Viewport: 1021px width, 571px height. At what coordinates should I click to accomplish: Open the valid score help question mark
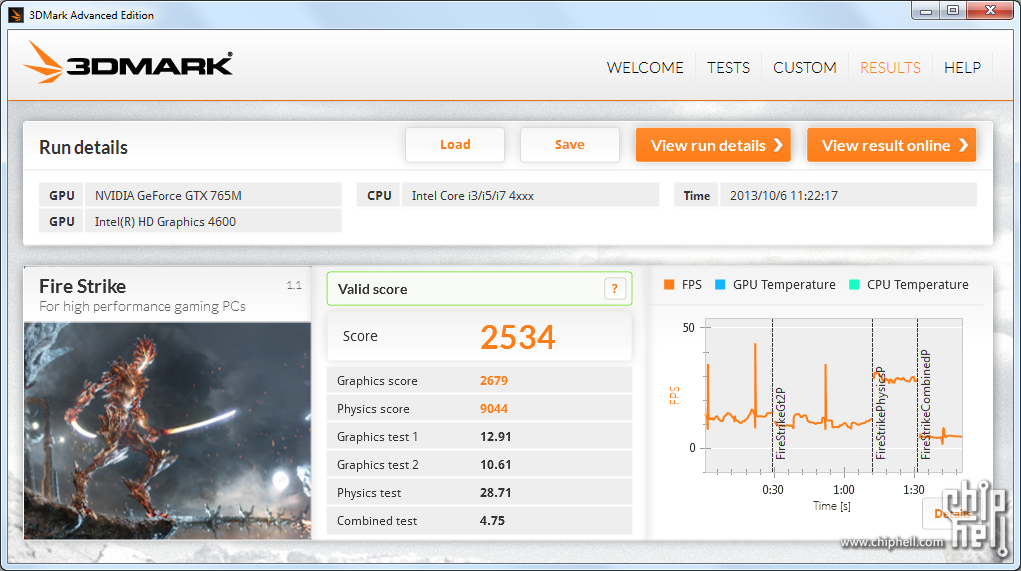(x=614, y=288)
